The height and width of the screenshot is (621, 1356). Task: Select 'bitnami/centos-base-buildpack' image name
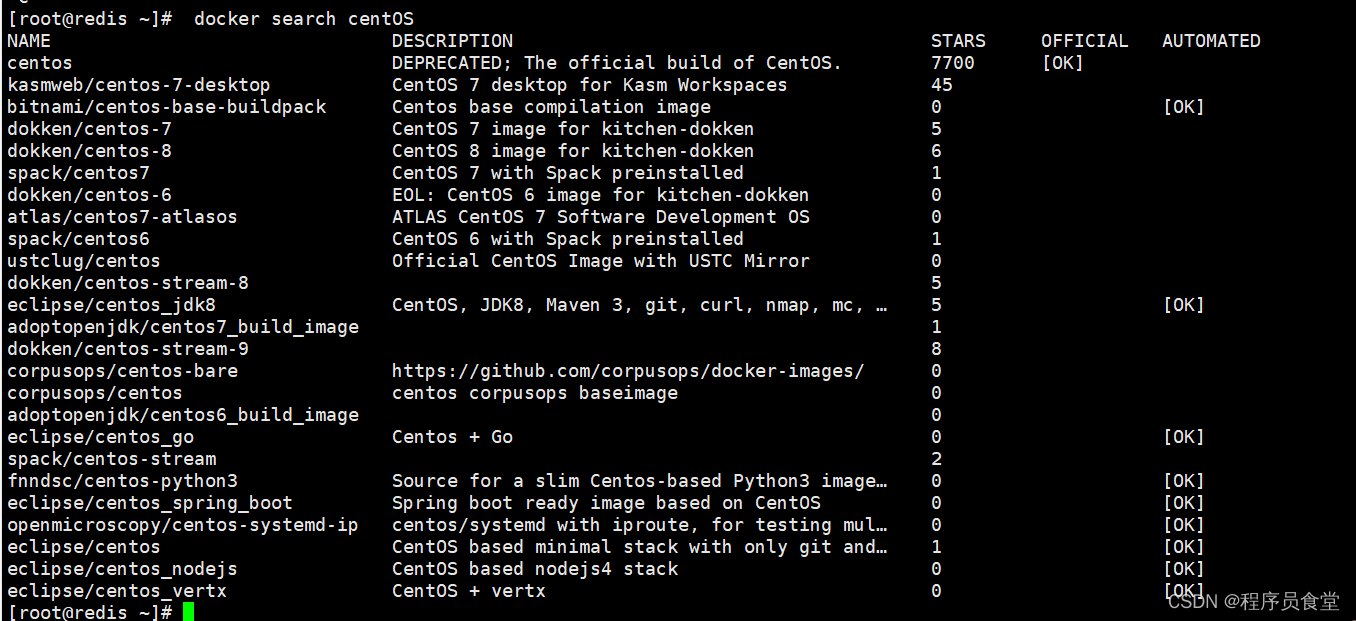click(x=167, y=107)
